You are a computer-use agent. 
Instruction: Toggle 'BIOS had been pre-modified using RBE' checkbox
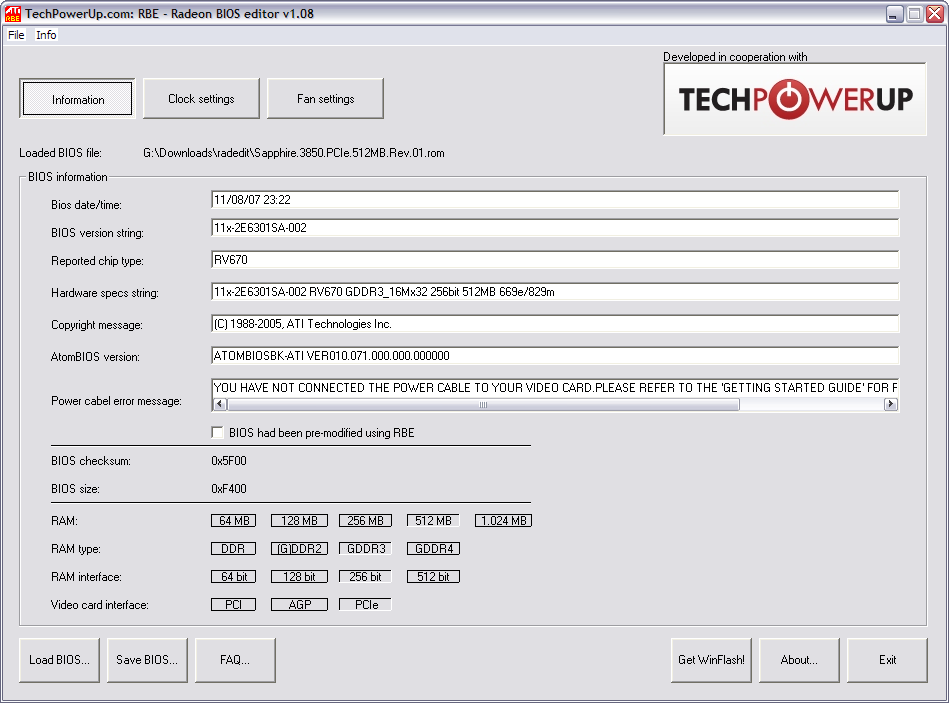click(217, 432)
